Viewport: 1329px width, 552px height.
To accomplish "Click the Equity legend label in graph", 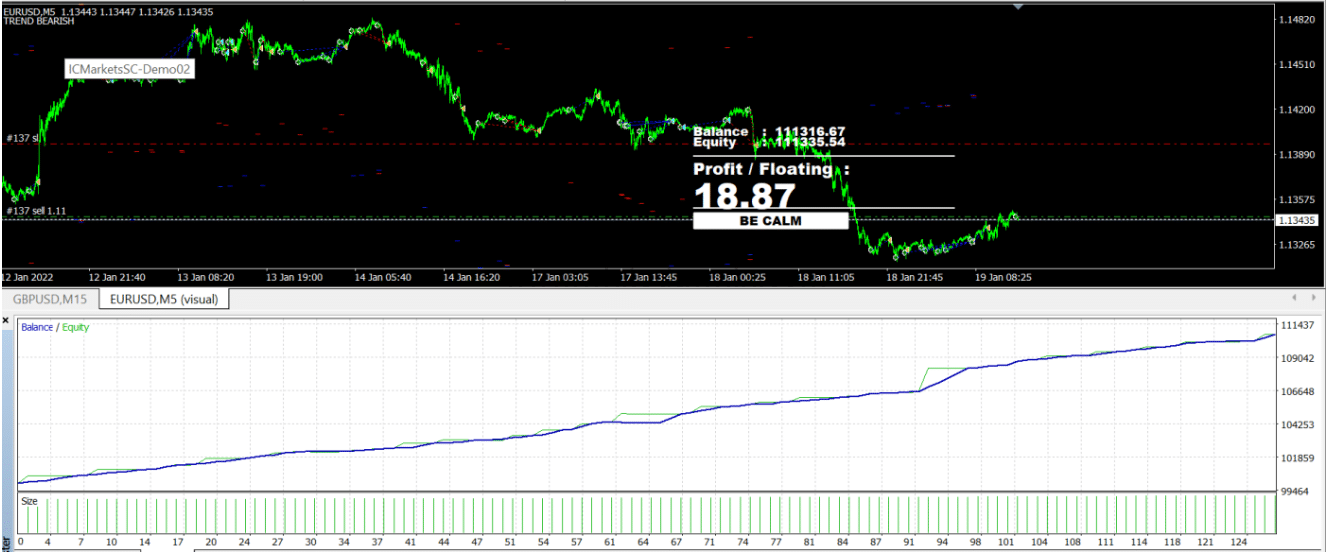I will (x=75, y=327).
